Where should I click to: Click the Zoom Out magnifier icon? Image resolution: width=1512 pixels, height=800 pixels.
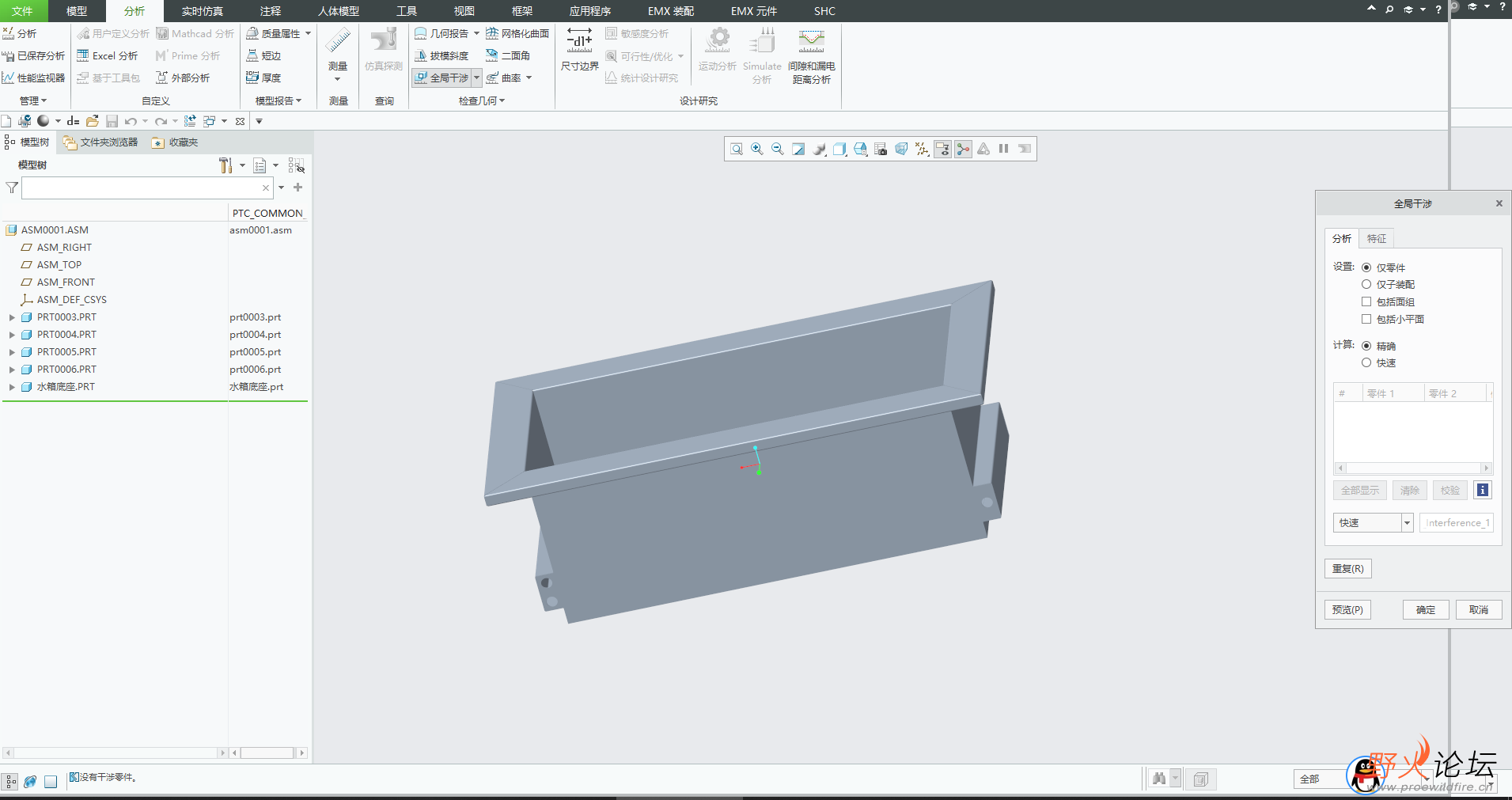(x=778, y=149)
